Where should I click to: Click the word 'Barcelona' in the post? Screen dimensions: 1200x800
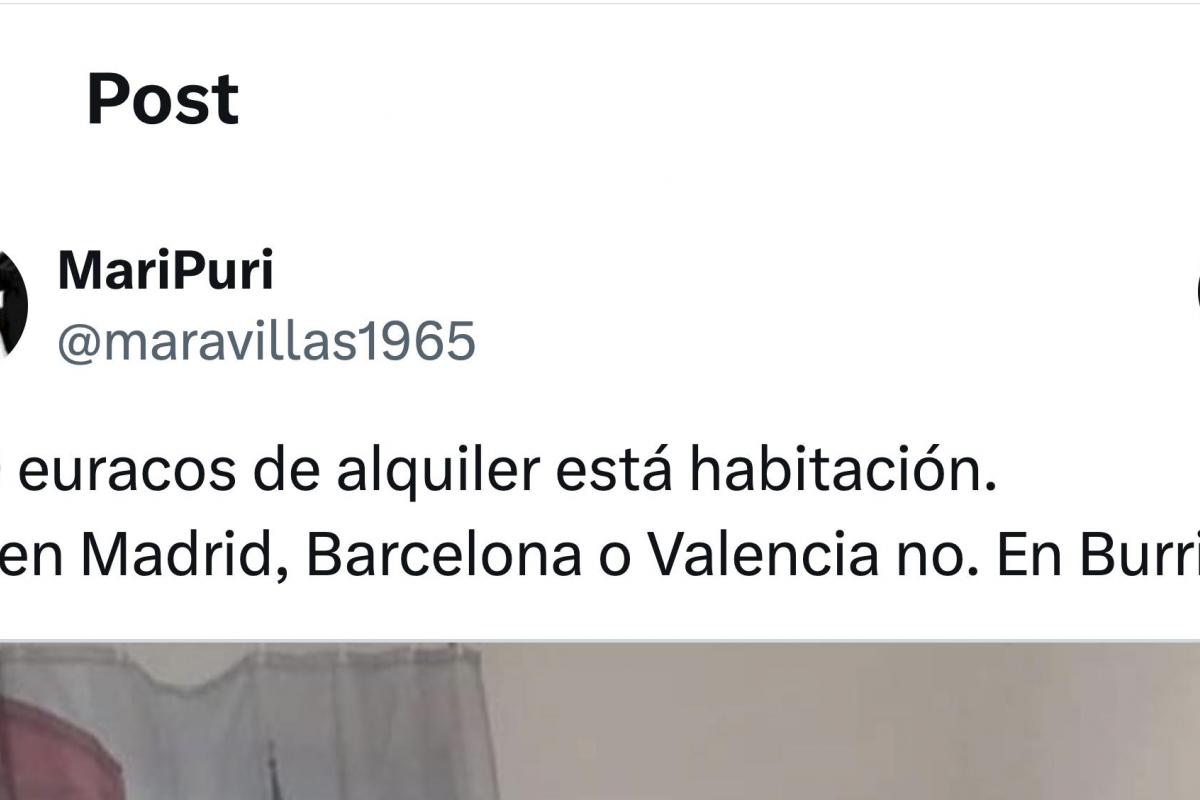tap(443, 555)
